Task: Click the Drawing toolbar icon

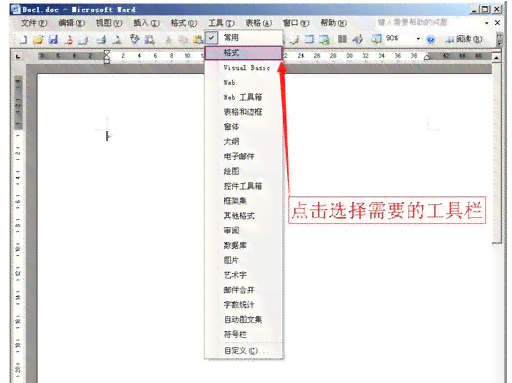Action: pos(357,40)
